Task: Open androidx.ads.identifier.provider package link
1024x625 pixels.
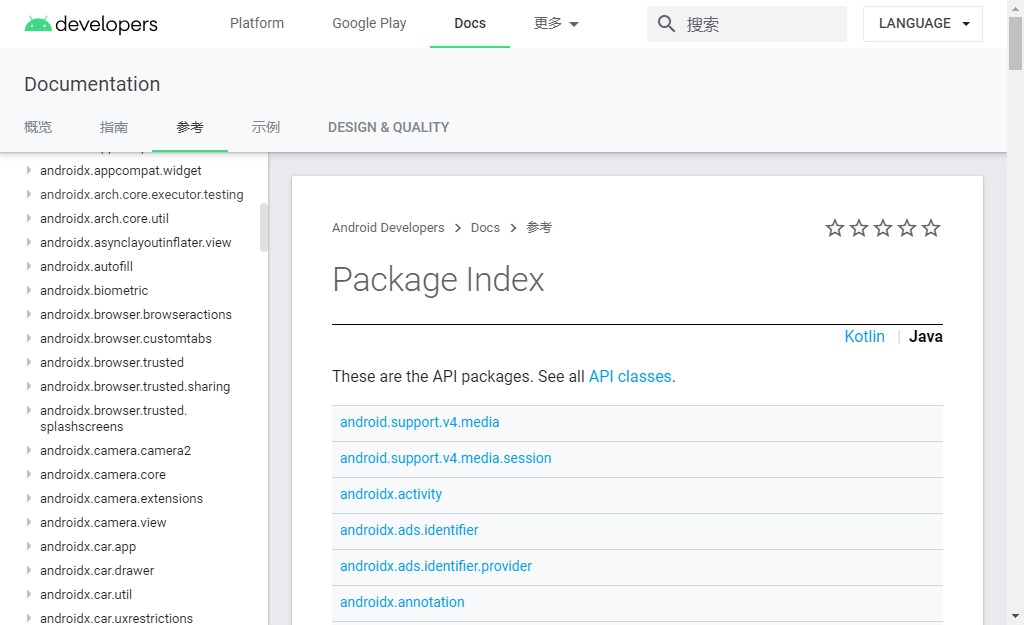Action: (x=436, y=566)
